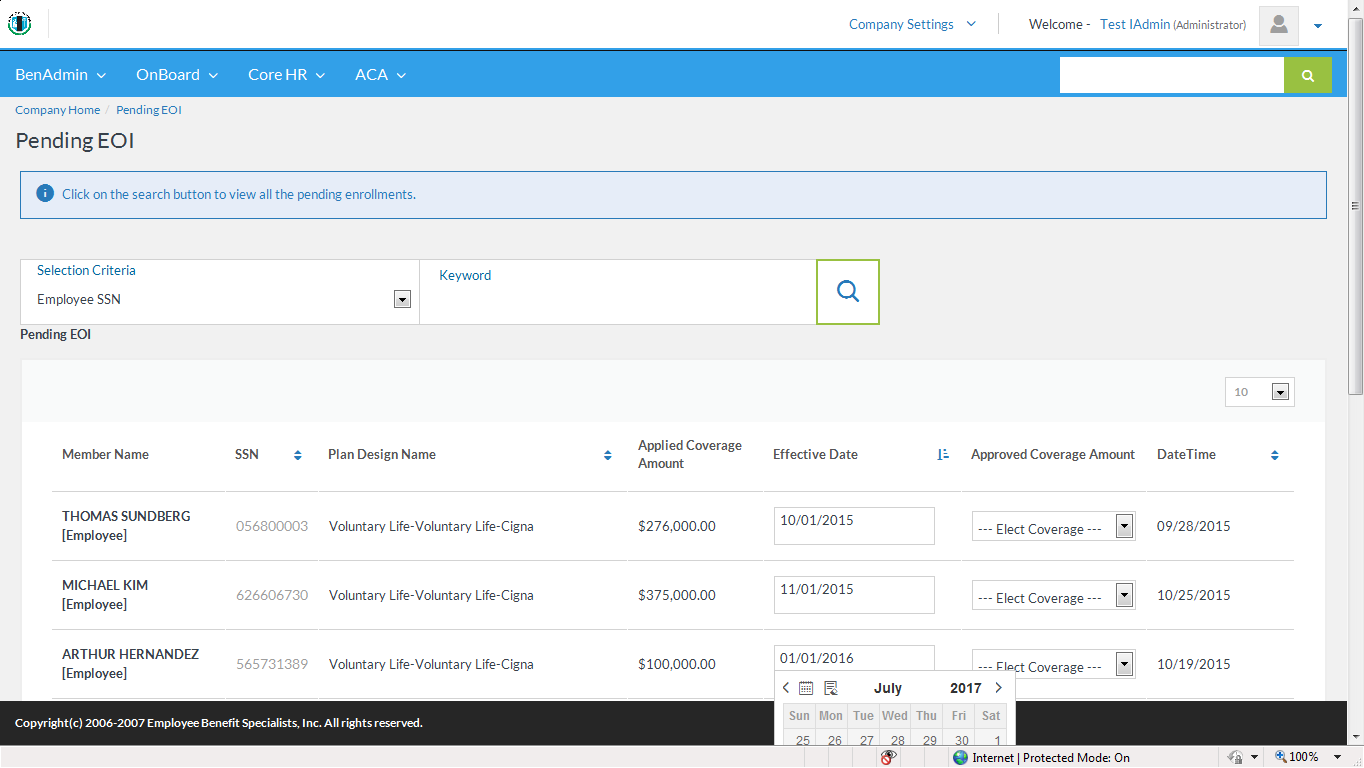Click DateTime value 09/28/2015
The width and height of the screenshot is (1364, 768).
coord(1194,526)
